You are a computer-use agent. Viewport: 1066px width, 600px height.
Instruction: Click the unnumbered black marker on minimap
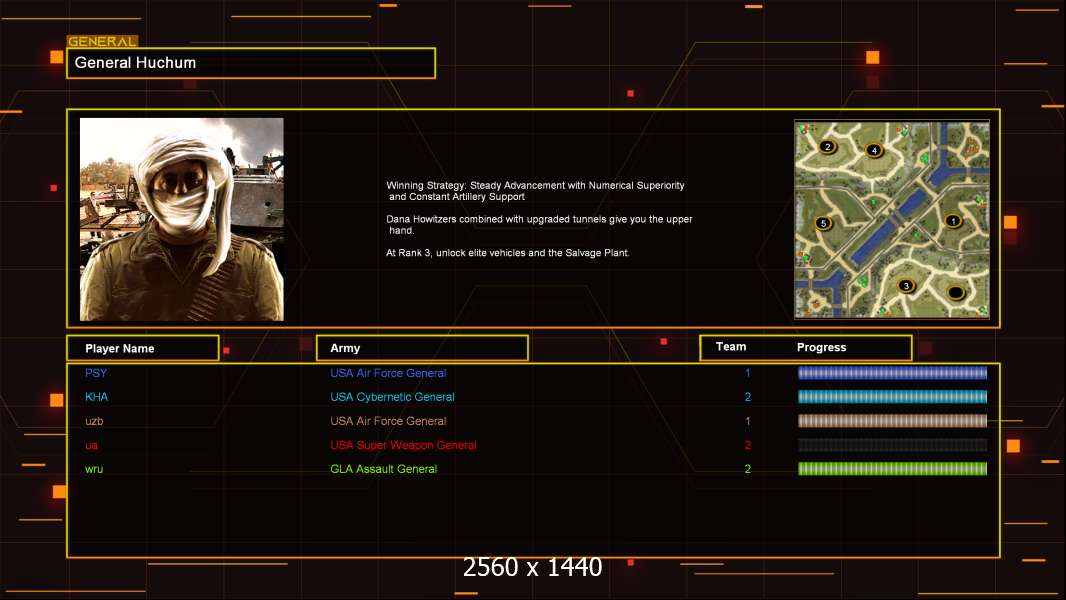click(956, 293)
